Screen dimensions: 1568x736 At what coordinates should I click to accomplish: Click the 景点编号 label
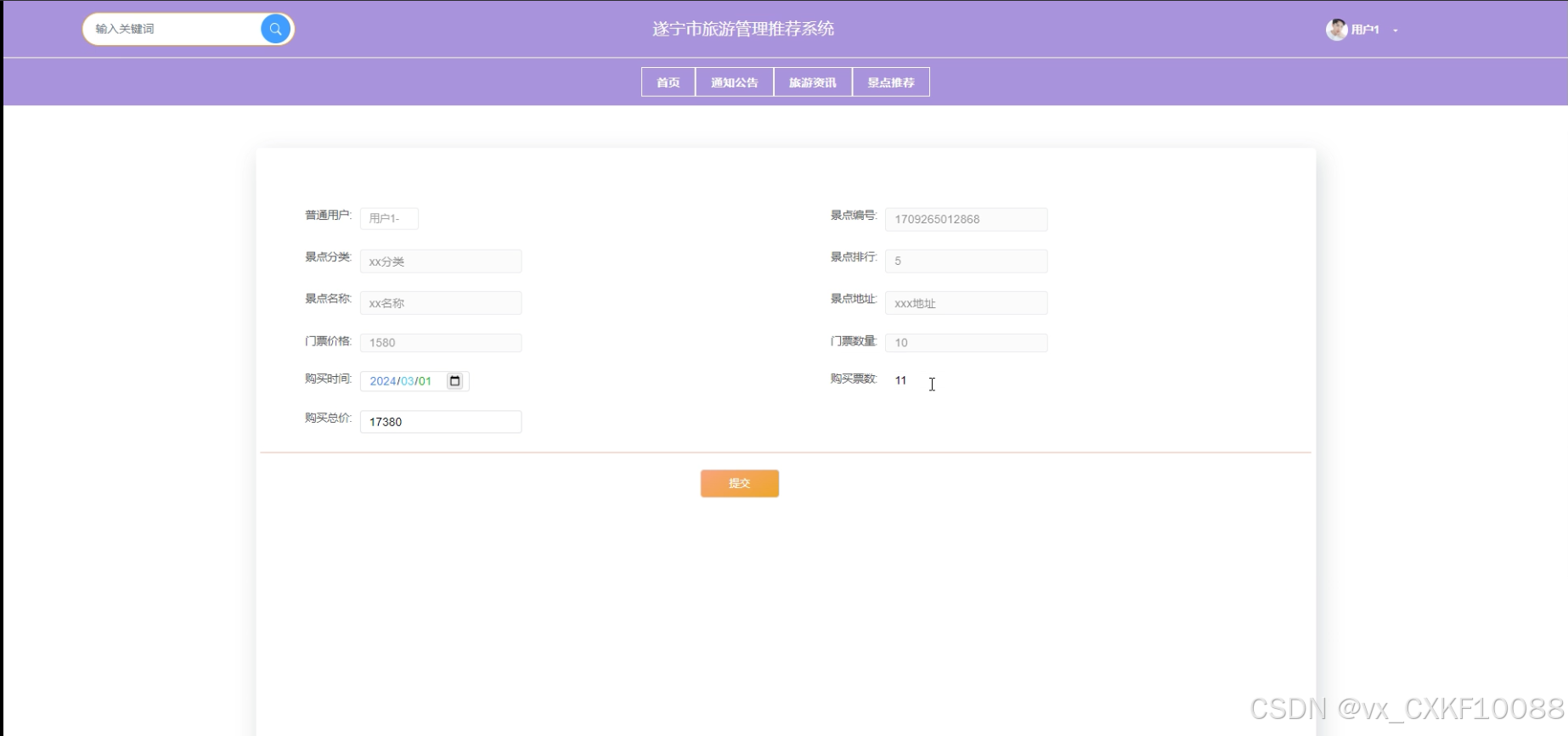[x=853, y=216]
